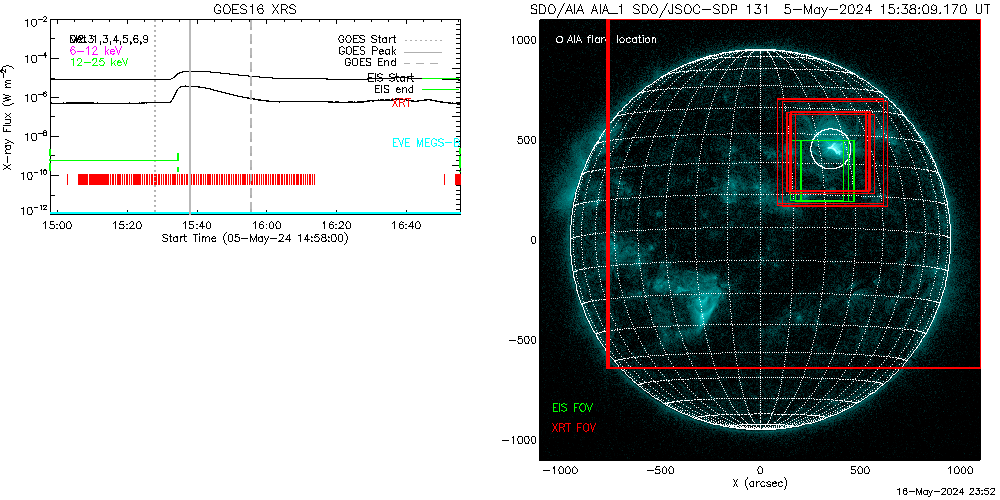The height and width of the screenshot is (500, 1000).
Task: Select the green 12-25 keV label
Action: point(99,62)
